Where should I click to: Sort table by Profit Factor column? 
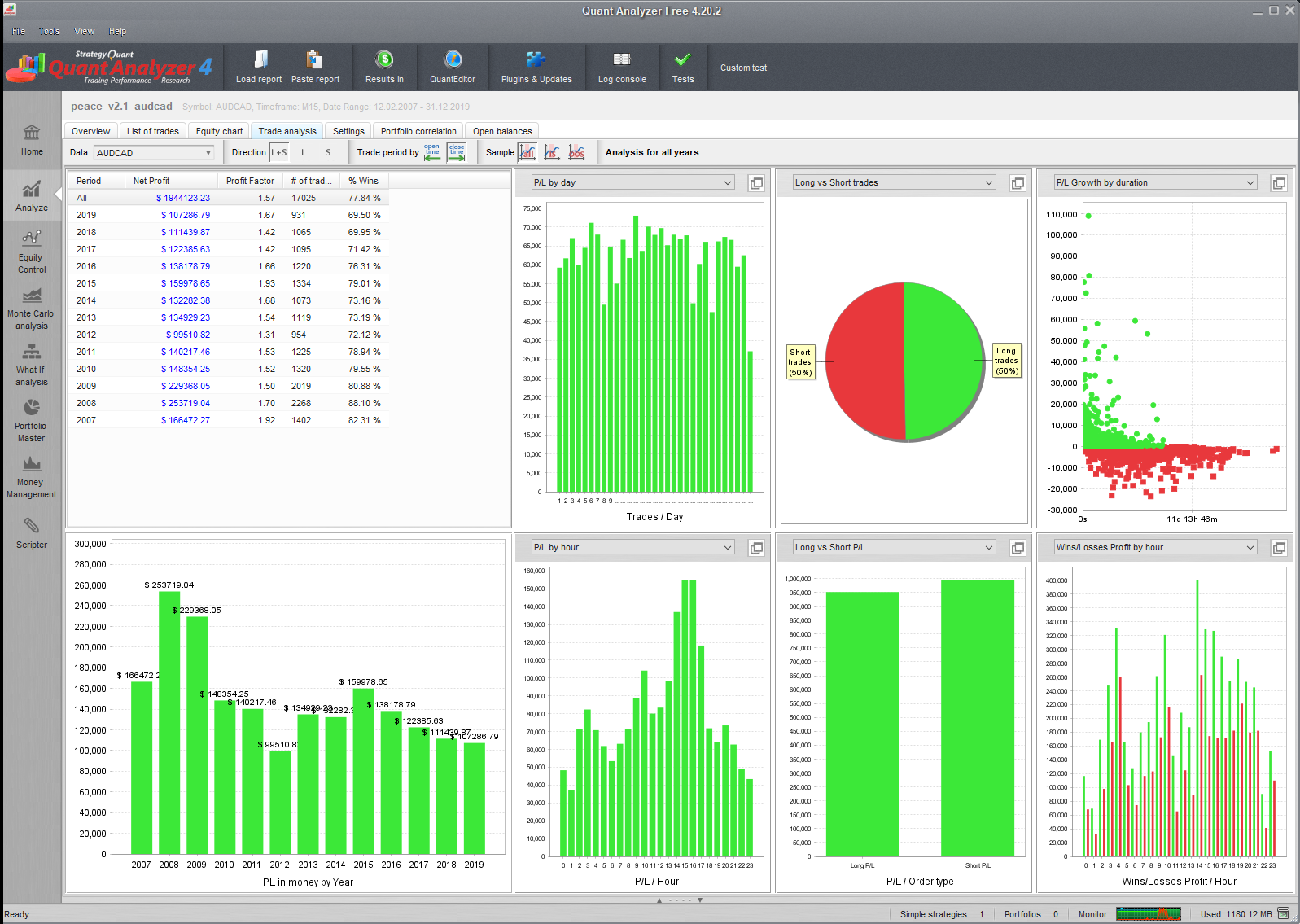point(250,181)
